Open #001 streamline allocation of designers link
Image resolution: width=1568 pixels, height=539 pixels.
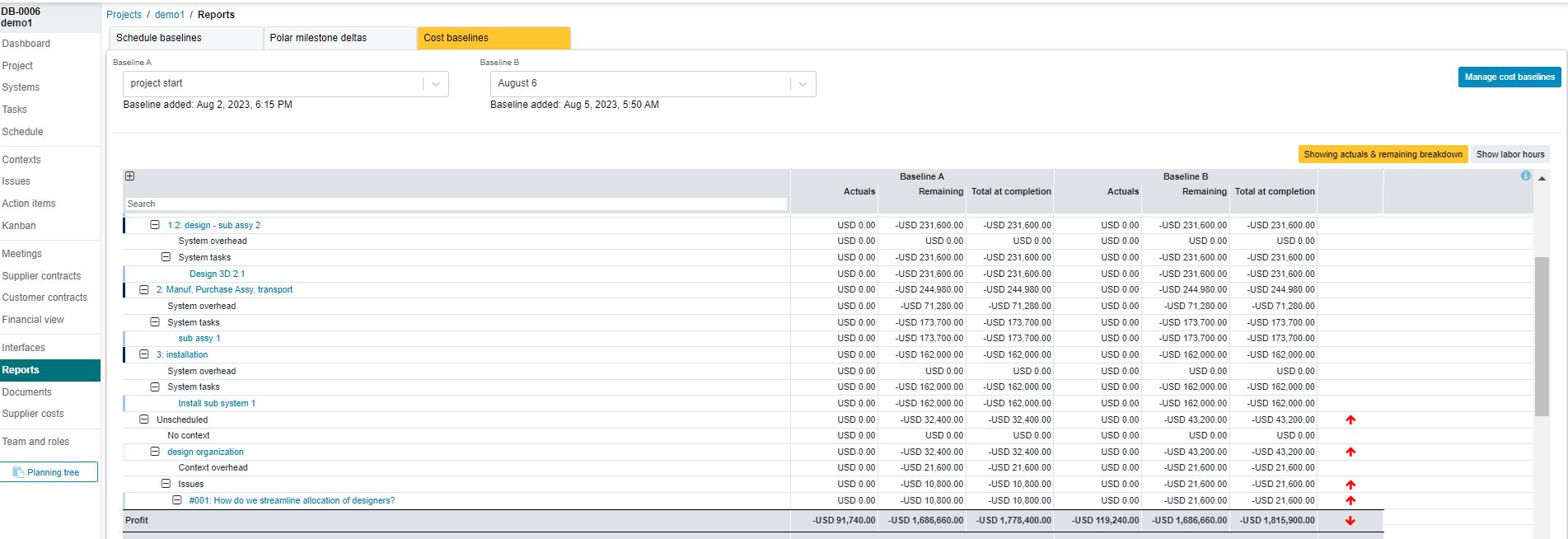tap(292, 500)
